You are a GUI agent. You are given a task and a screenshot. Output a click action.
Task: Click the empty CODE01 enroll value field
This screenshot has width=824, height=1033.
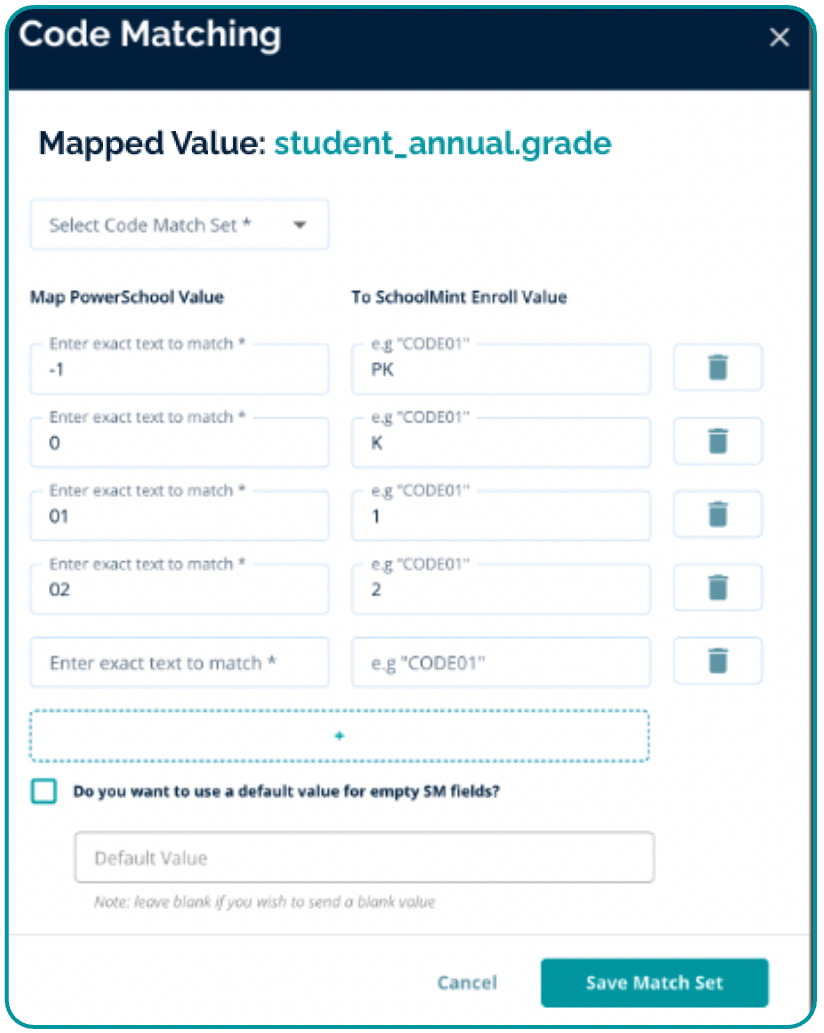[500, 662]
